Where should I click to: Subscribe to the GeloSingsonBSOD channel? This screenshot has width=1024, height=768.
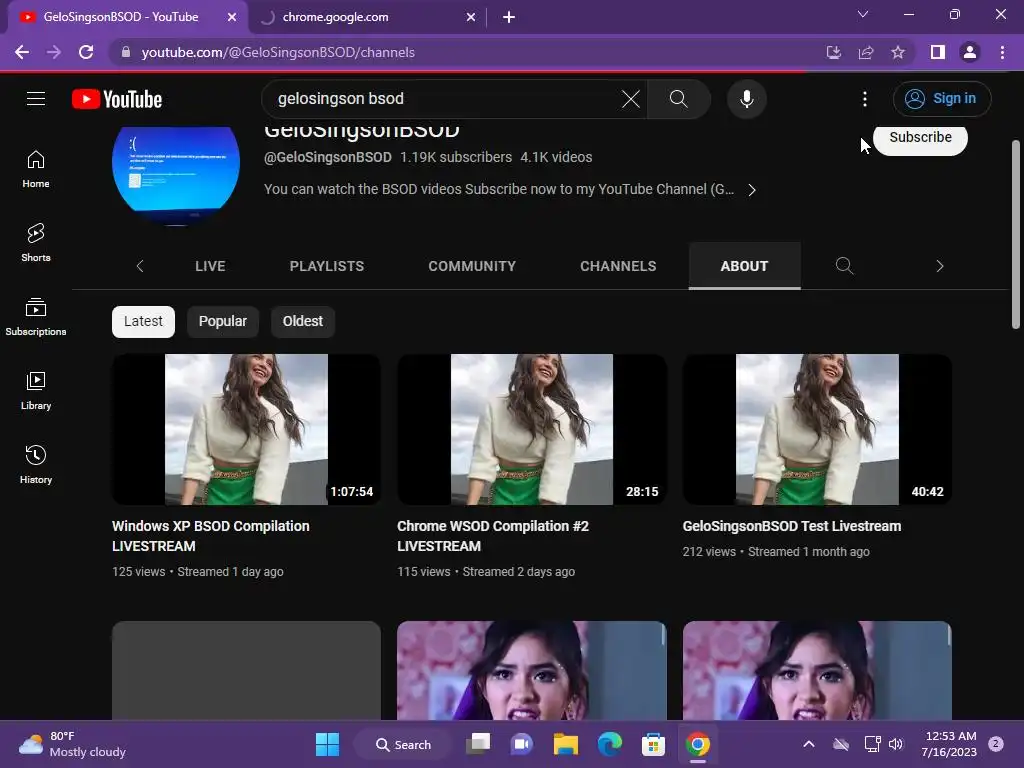click(x=920, y=138)
